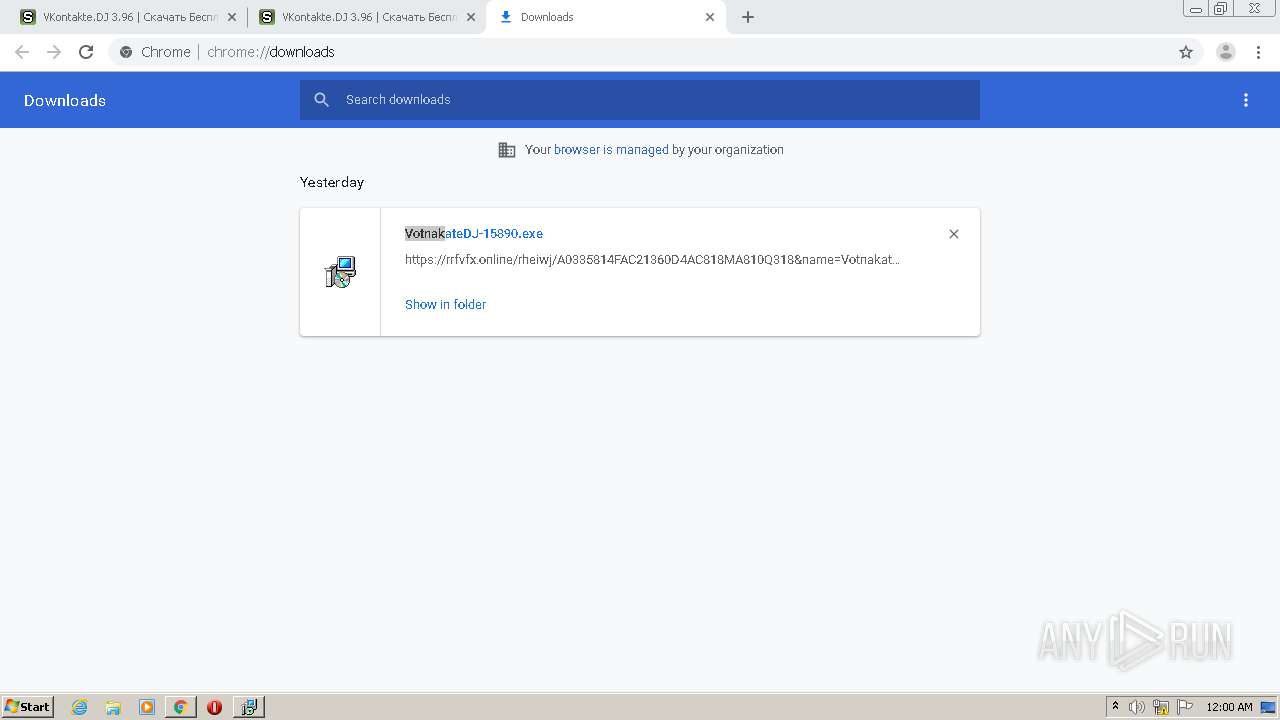The width and height of the screenshot is (1280, 720).
Task: Click the 12:00 AM clock
Action: point(1229,707)
